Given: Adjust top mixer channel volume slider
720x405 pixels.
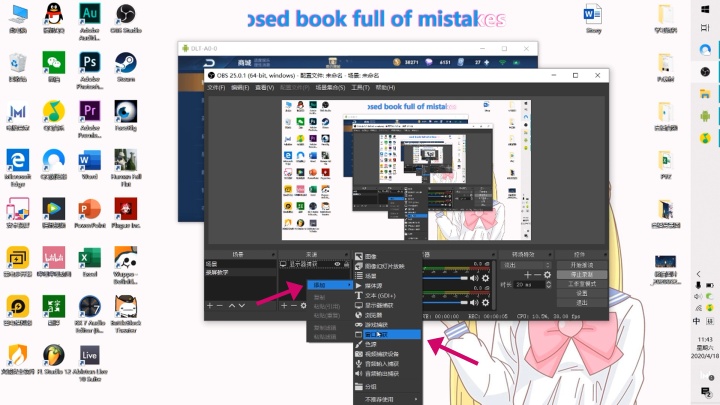Looking at the screenshot, I should click(x=445, y=278).
